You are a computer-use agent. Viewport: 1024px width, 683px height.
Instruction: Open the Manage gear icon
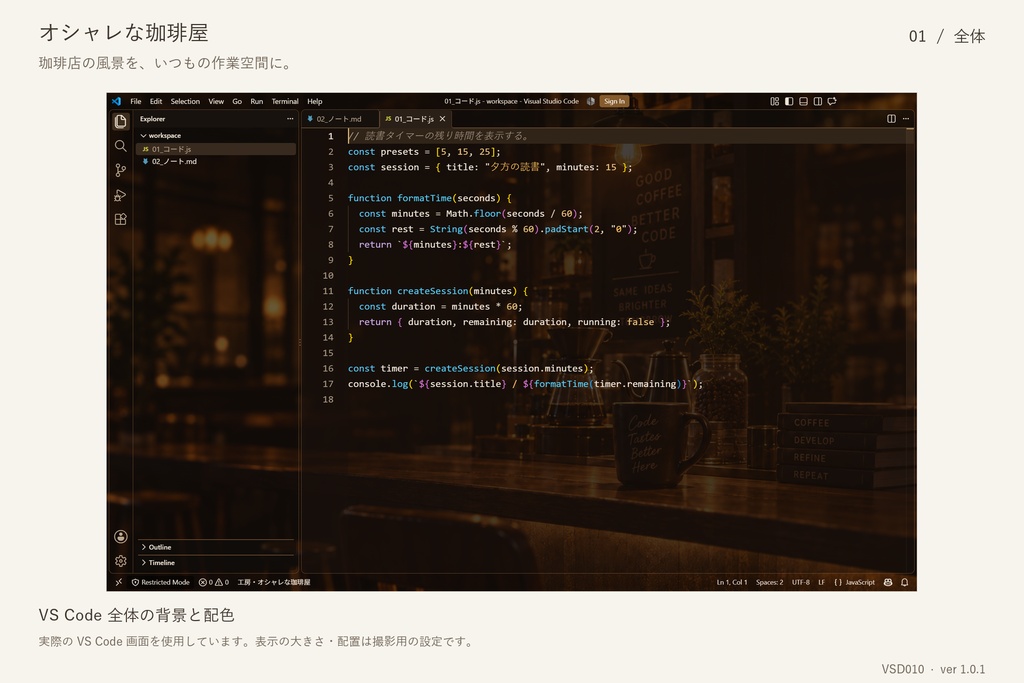tap(121, 561)
